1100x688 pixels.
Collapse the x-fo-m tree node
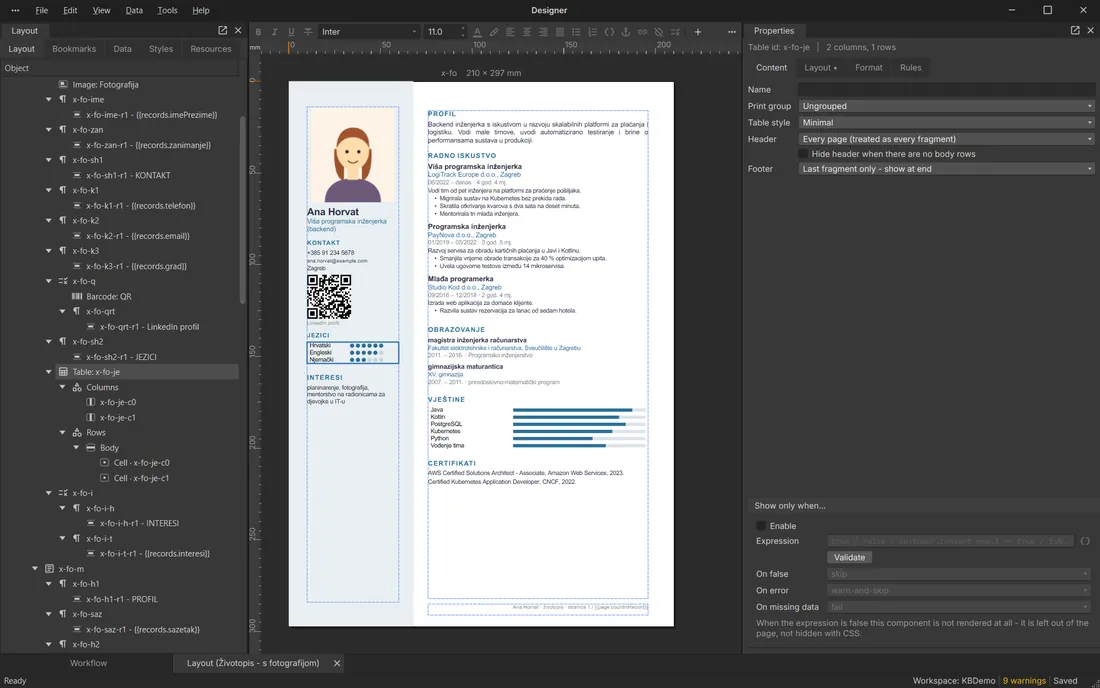(x=35, y=569)
